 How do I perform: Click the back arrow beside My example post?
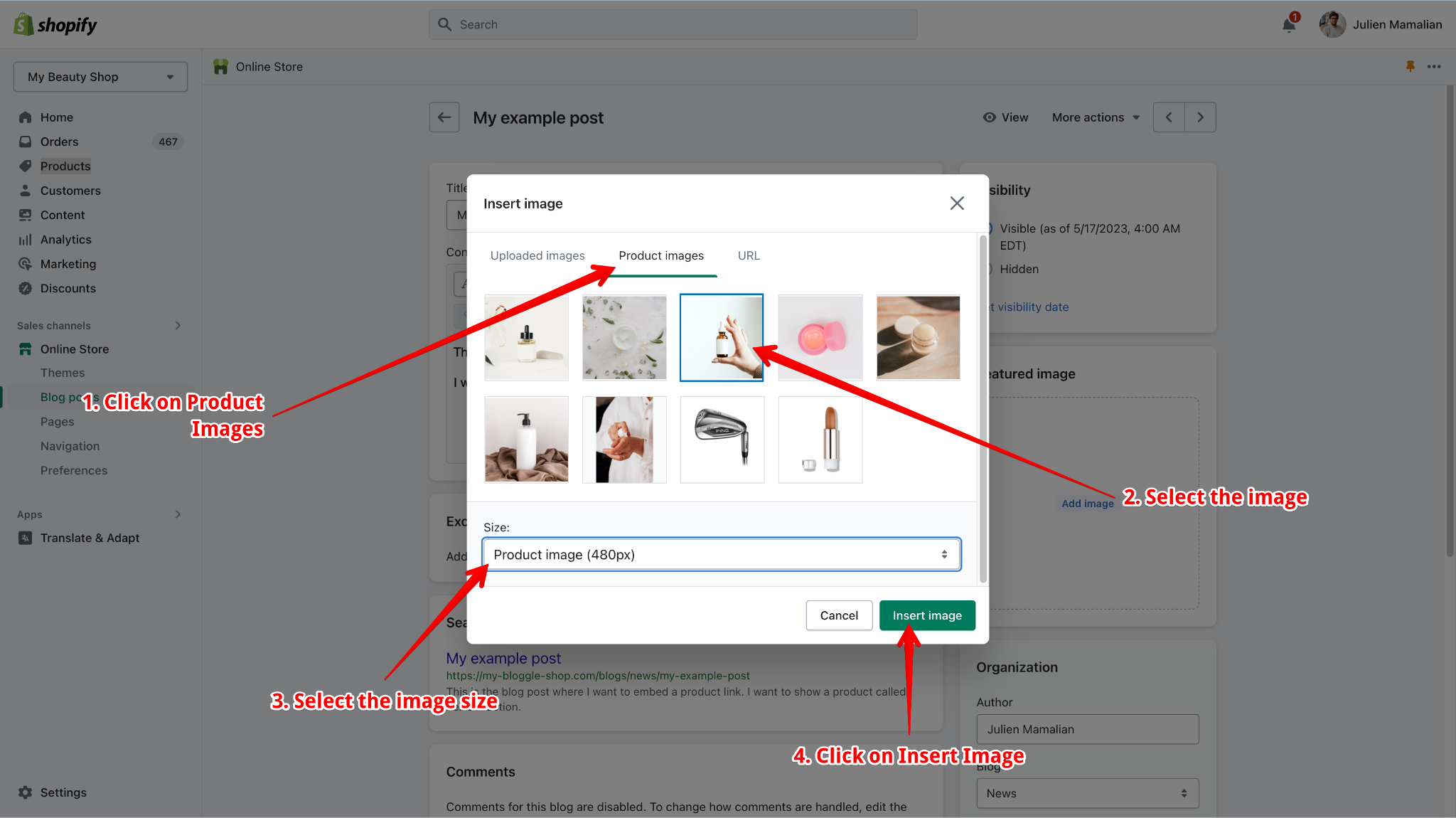coord(444,117)
